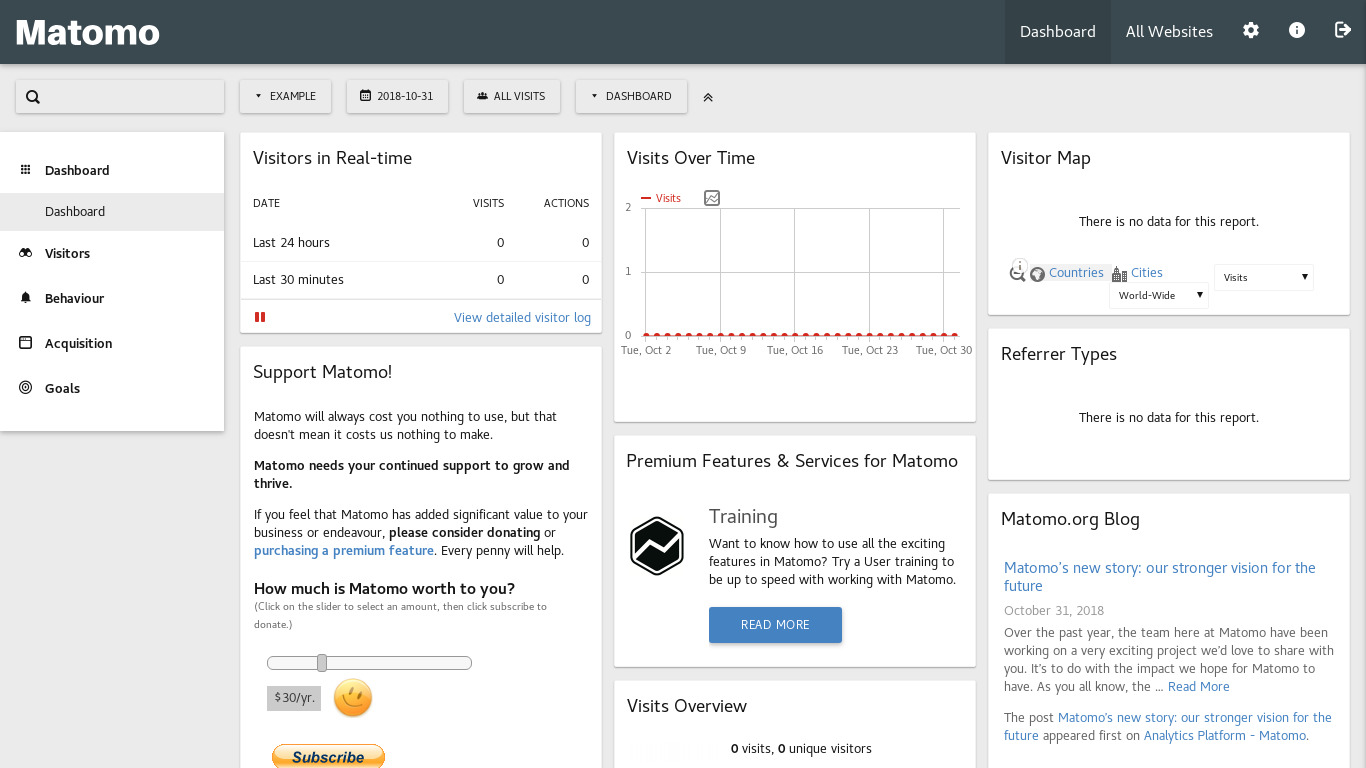
Task: Pause the real-time visitor updates
Action: (x=260, y=317)
